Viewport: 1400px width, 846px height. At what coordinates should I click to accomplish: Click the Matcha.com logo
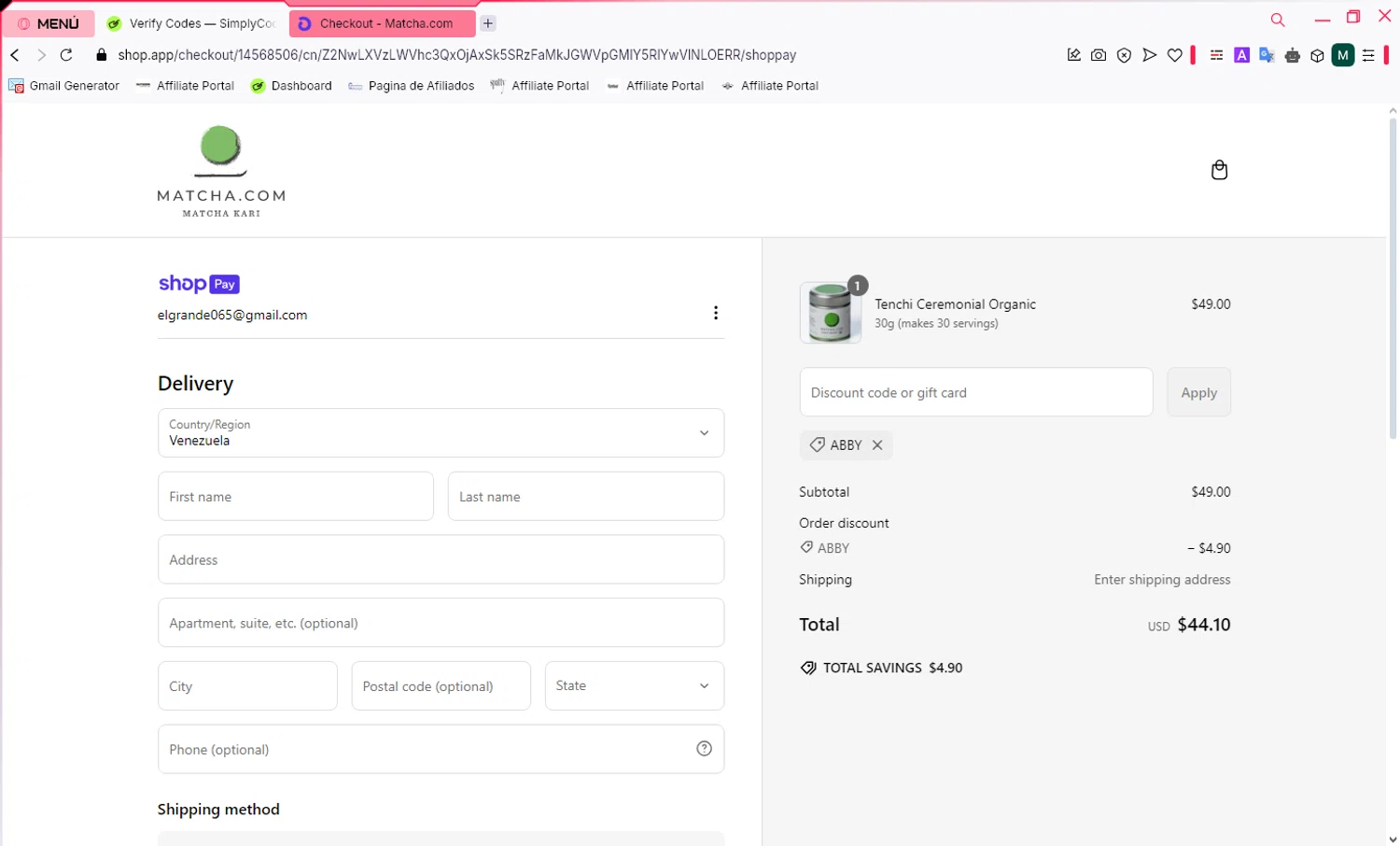point(221,172)
